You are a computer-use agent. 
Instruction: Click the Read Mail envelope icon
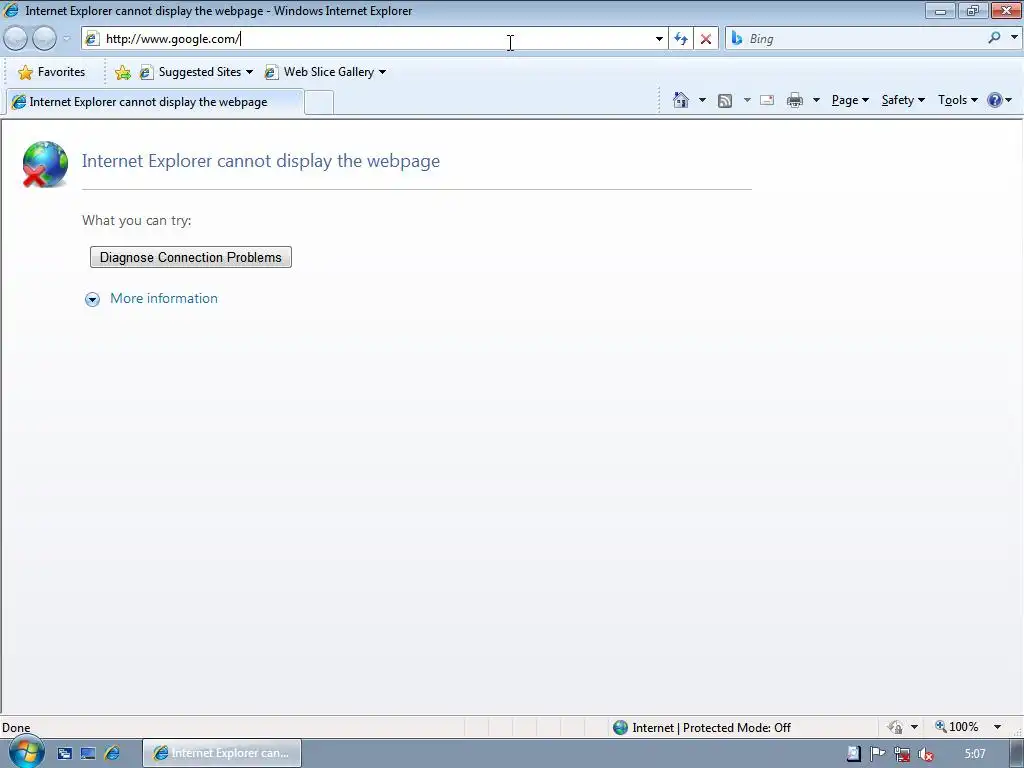767,100
